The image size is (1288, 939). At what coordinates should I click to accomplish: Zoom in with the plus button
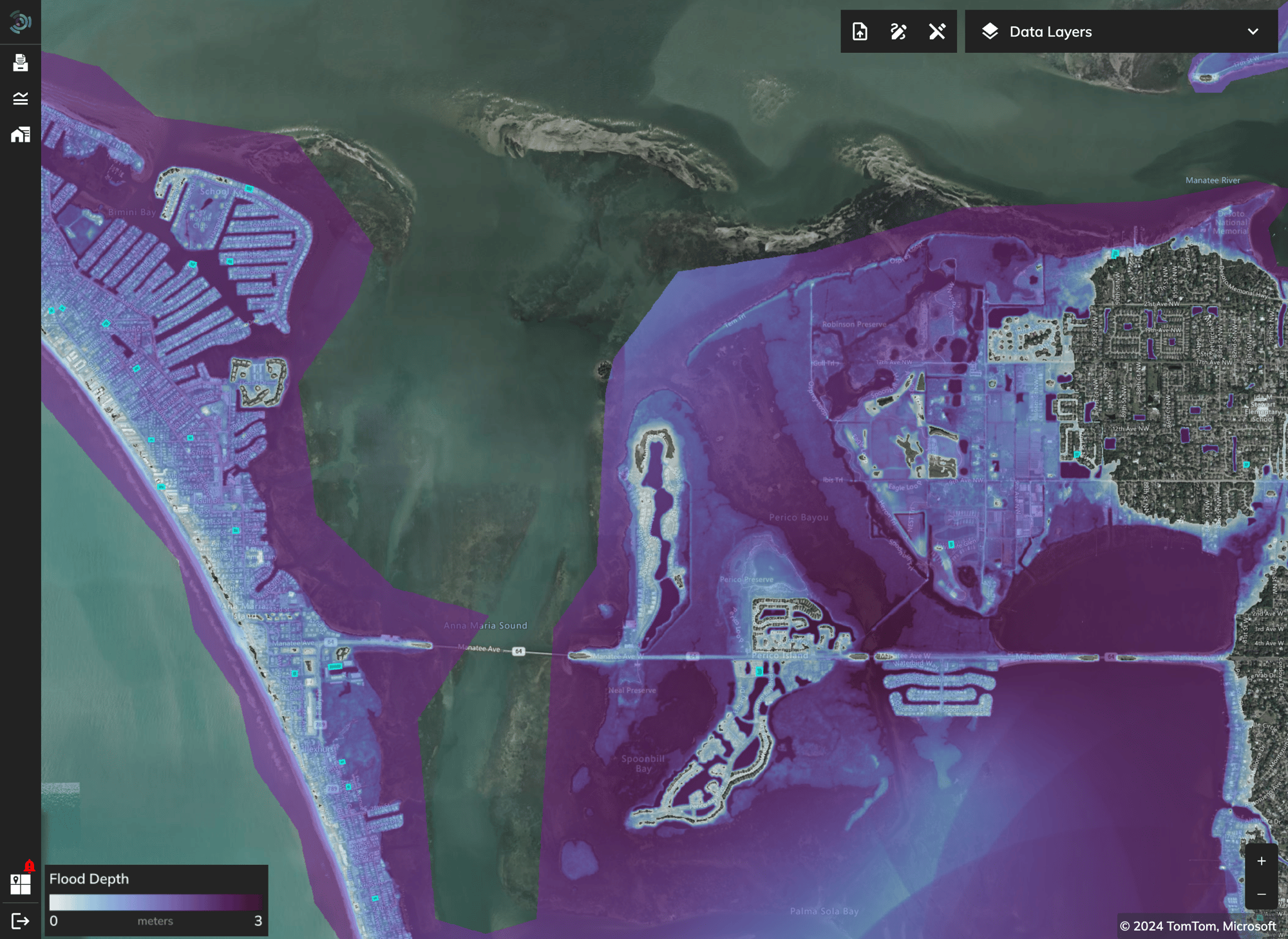tap(1261, 861)
